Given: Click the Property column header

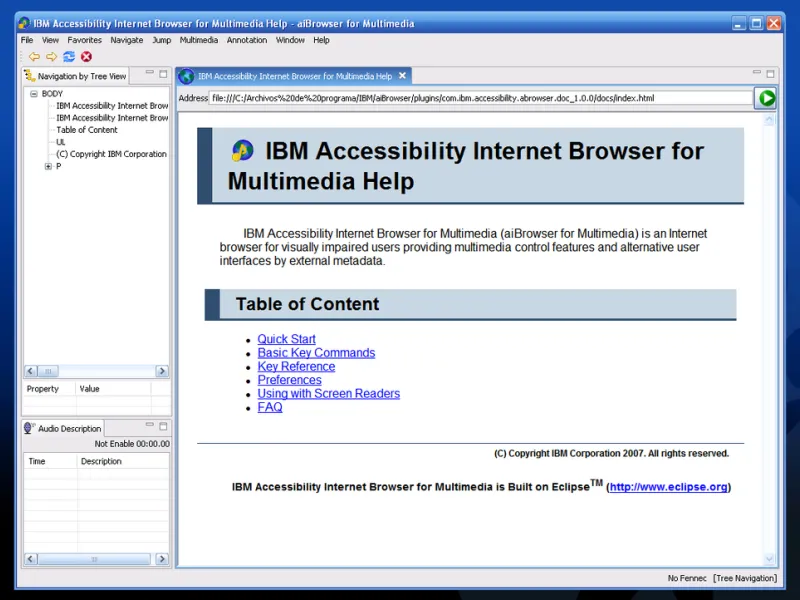Looking at the screenshot, I should point(49,389).
